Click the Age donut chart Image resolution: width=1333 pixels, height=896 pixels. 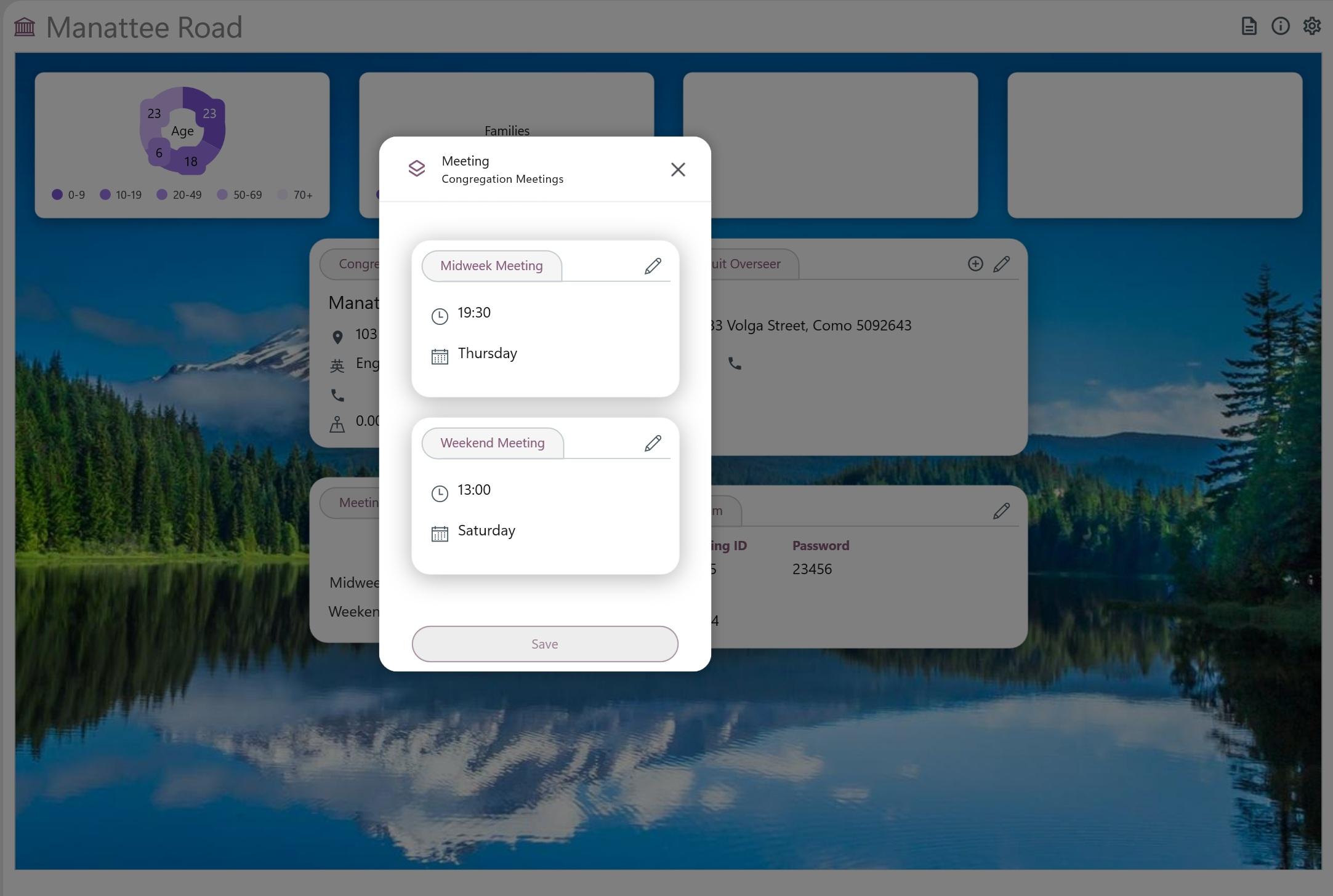pyautogui.click(x=182, y=130)
